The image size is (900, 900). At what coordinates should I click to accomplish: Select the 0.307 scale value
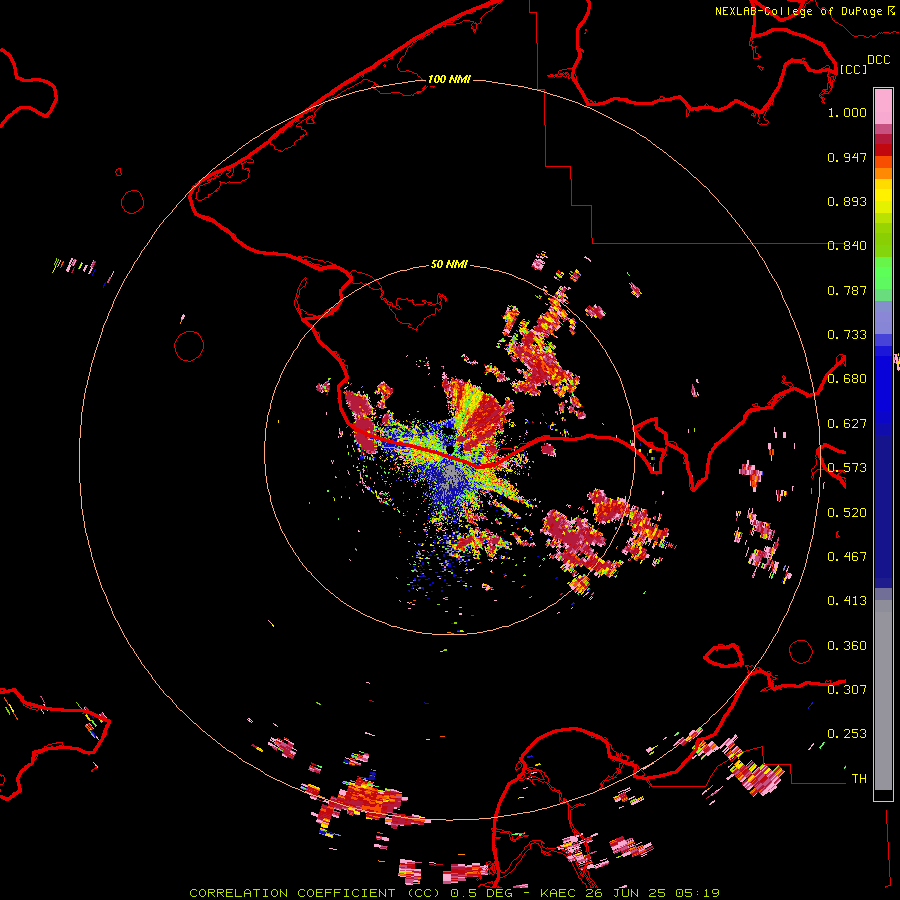(x=847, y=689)
